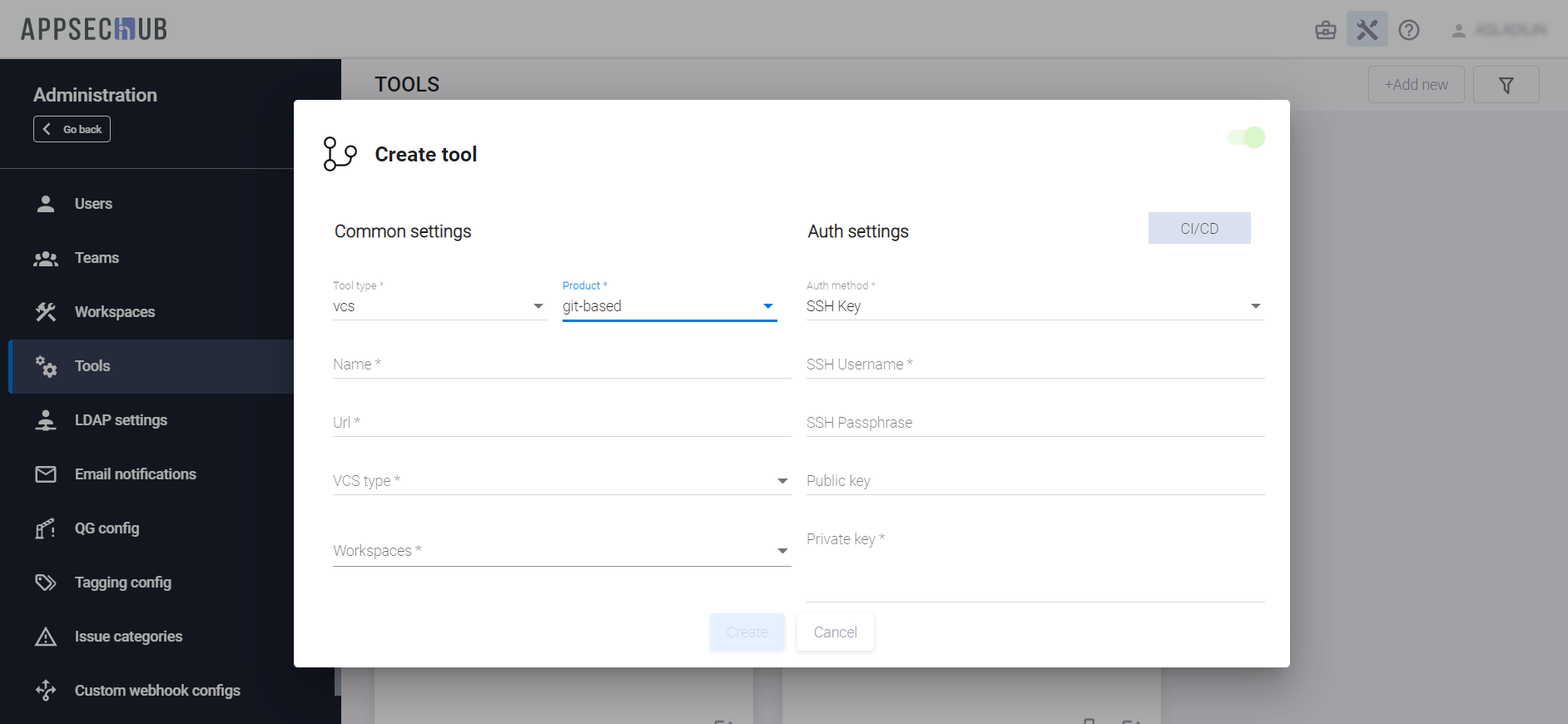Click the filter funnel icon
The width and height of the screenshot is (1568, 724).
pyautogui.click(x=1506, y=85)
